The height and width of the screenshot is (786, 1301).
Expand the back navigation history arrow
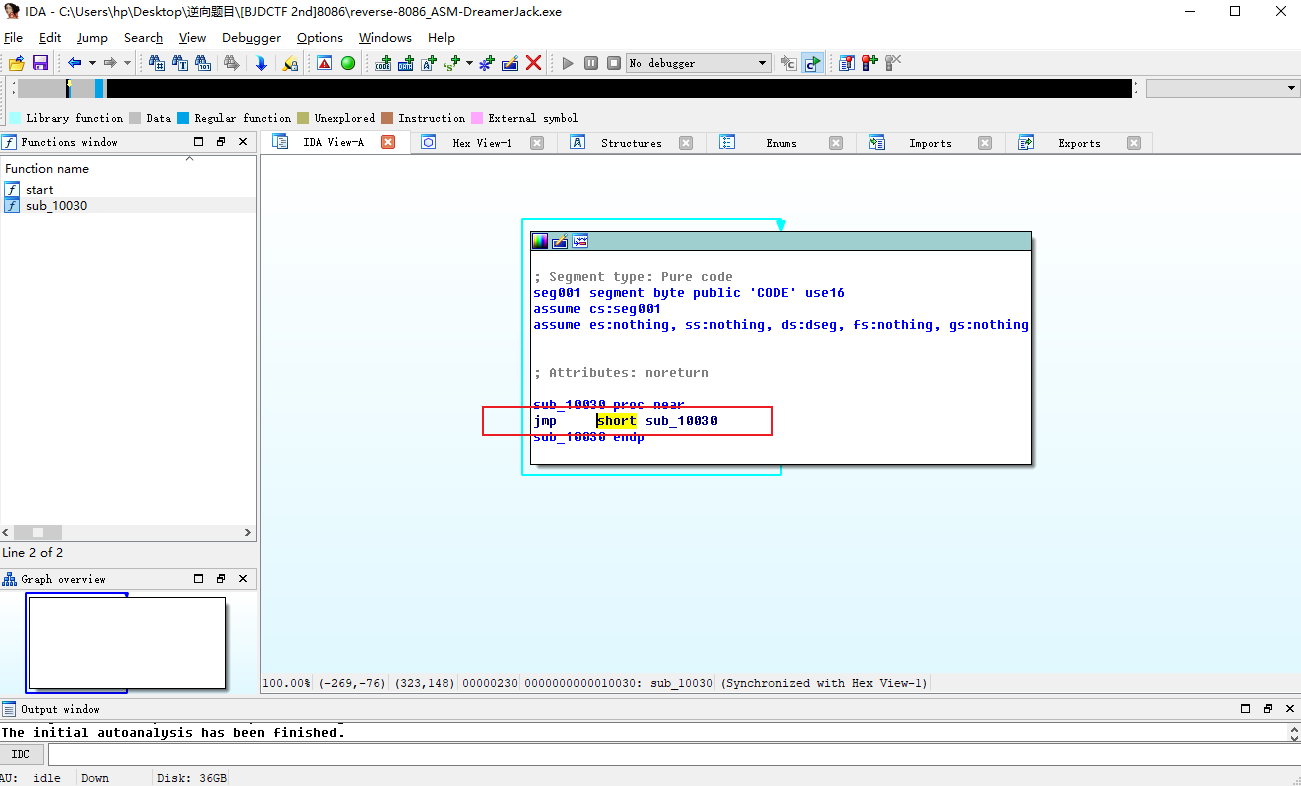pos(92,63)
